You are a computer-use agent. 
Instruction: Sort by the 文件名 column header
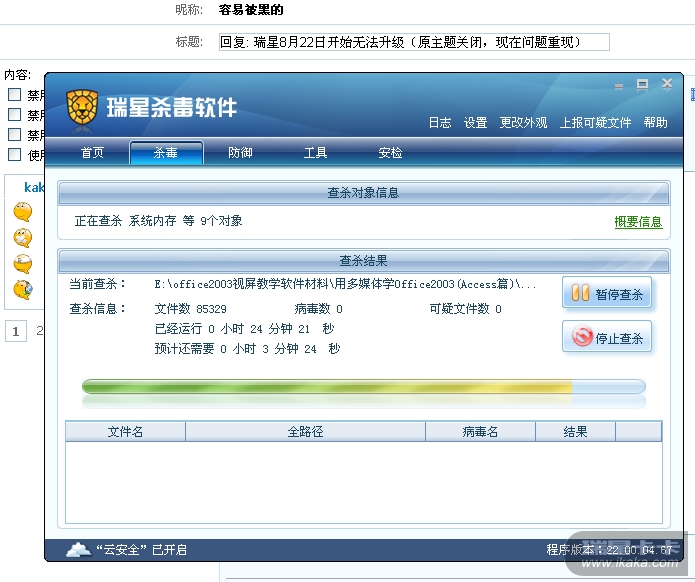(x=125, y=431)
